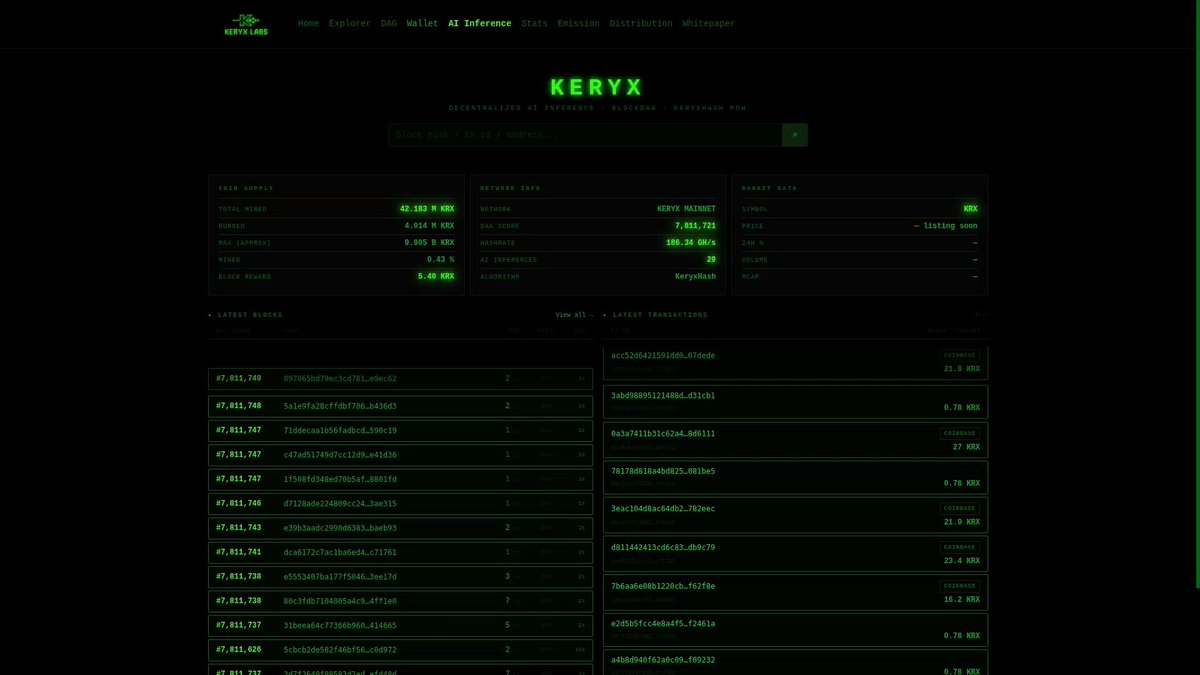This screenshot has height=675, width=1200.
Task: Open transaction 0a3a7411b31c62a4…8d6111
Action: coord(663,434)
